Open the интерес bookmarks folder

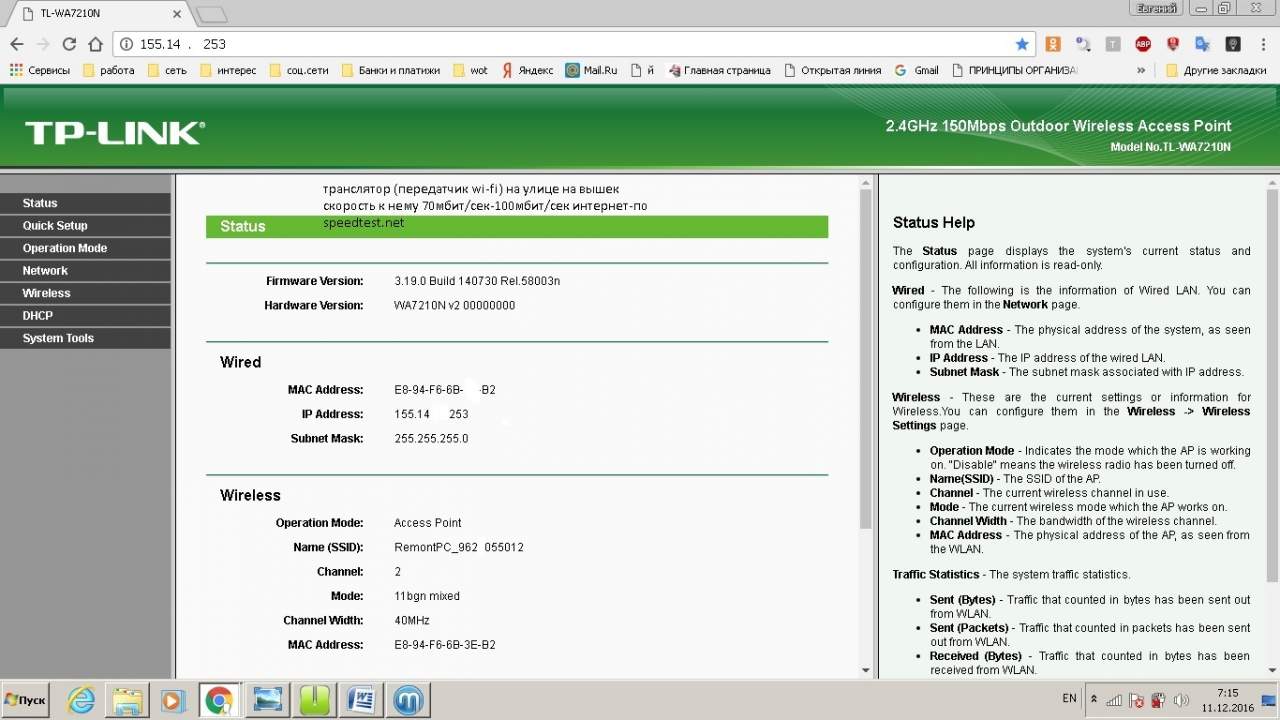tap(228, 70)
